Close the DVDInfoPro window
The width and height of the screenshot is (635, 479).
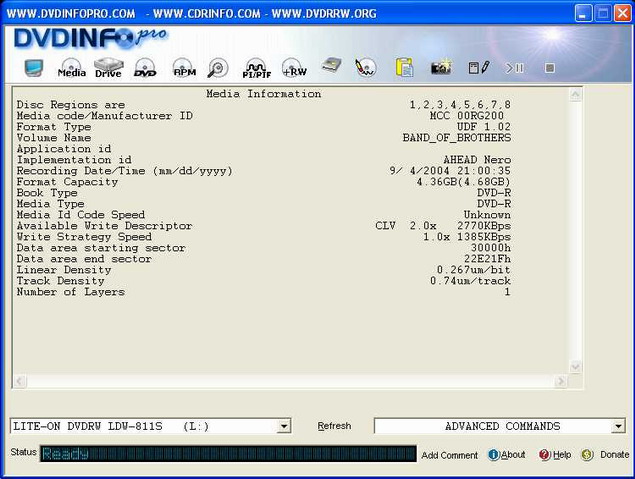pyautogui.click(x=622, y=13)
